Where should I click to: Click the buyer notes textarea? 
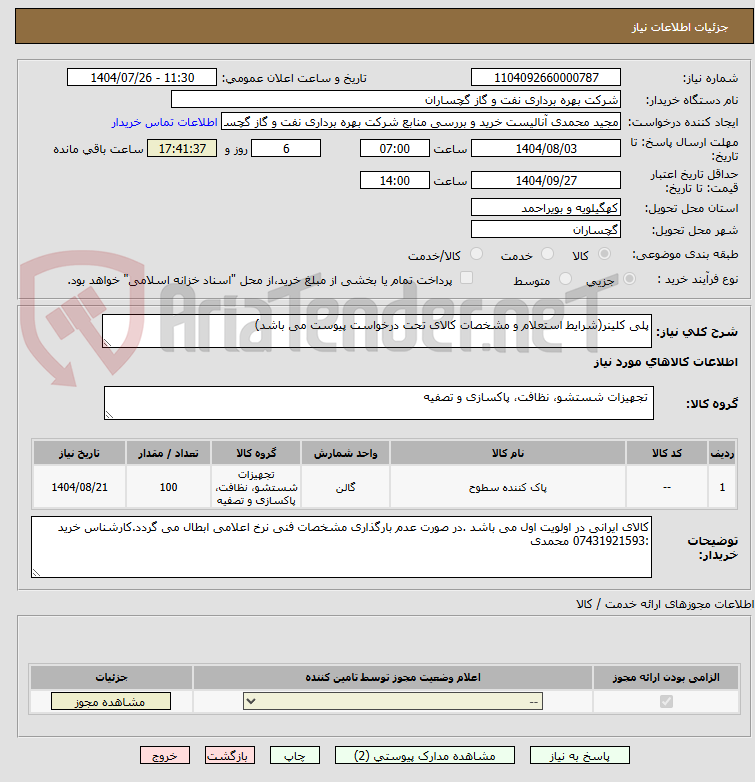pyautogui.click(x=341, y=547)
